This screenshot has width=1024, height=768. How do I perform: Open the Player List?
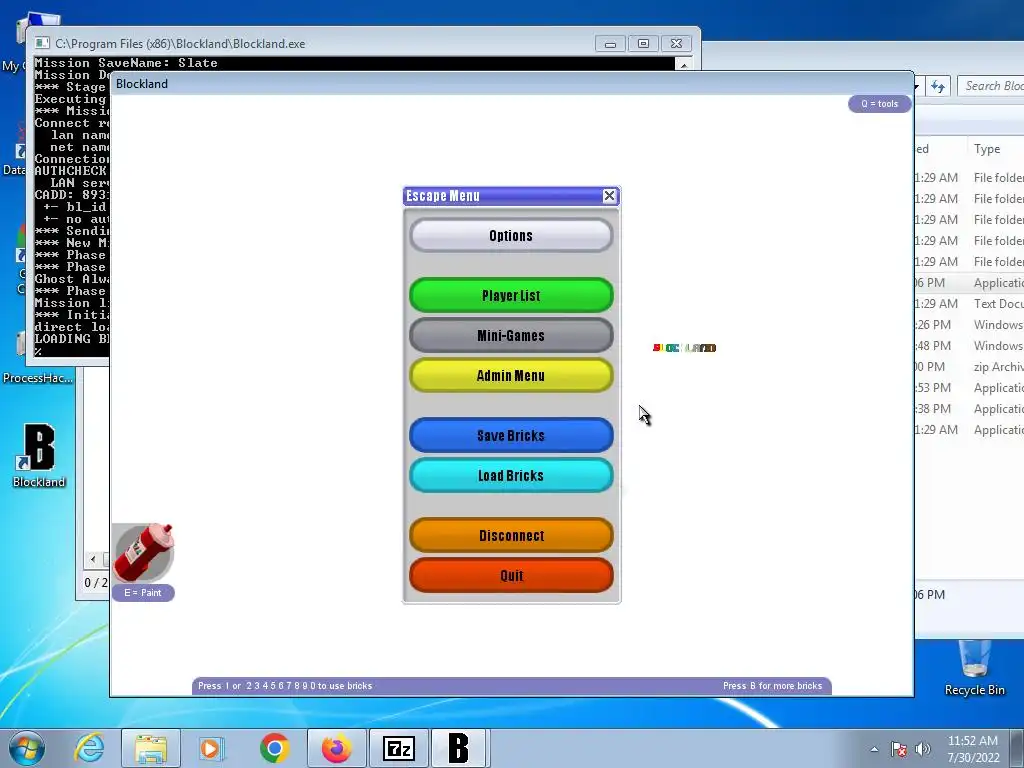point(511,295)
